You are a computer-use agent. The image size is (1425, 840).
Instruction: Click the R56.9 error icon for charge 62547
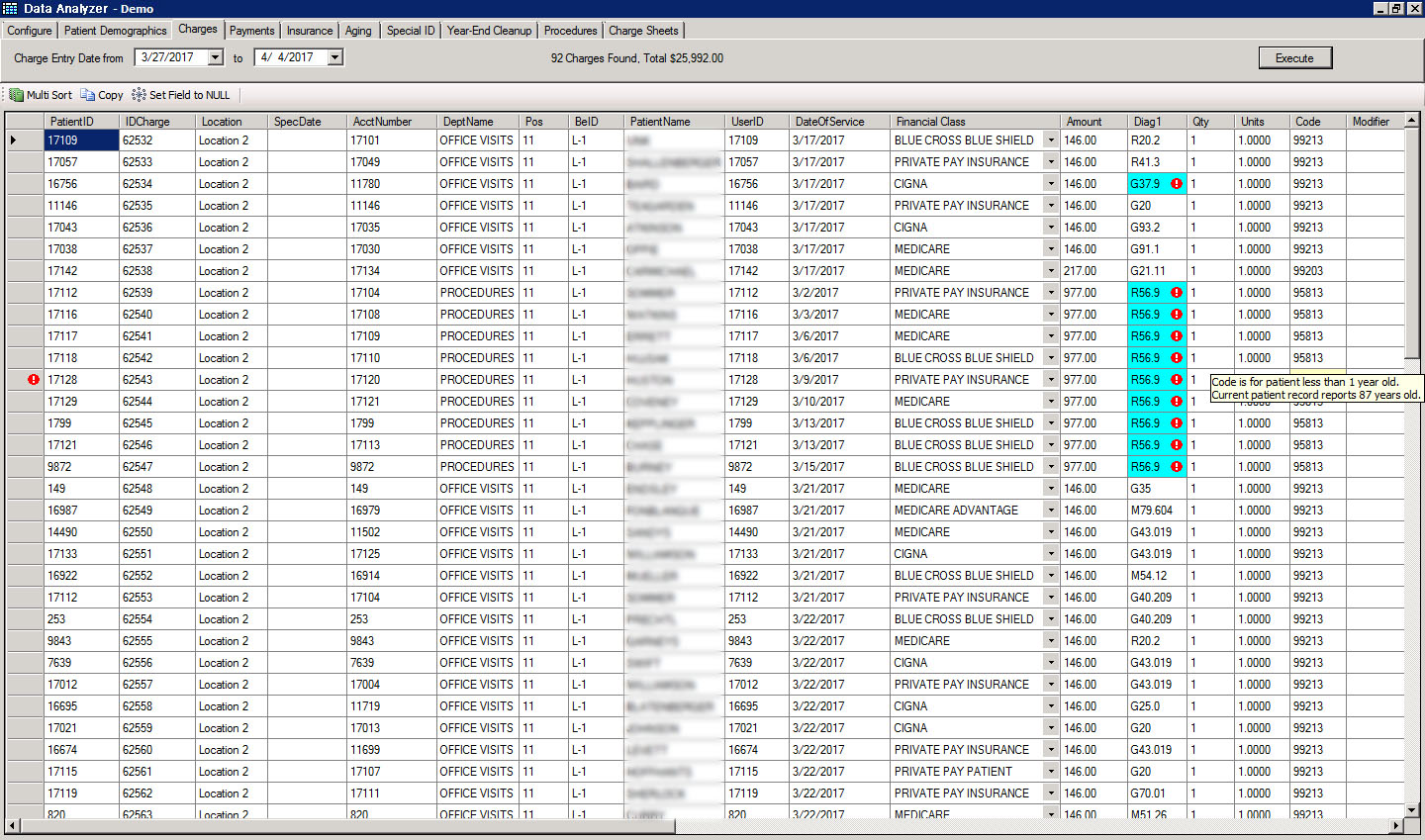tap(1177, 467)
